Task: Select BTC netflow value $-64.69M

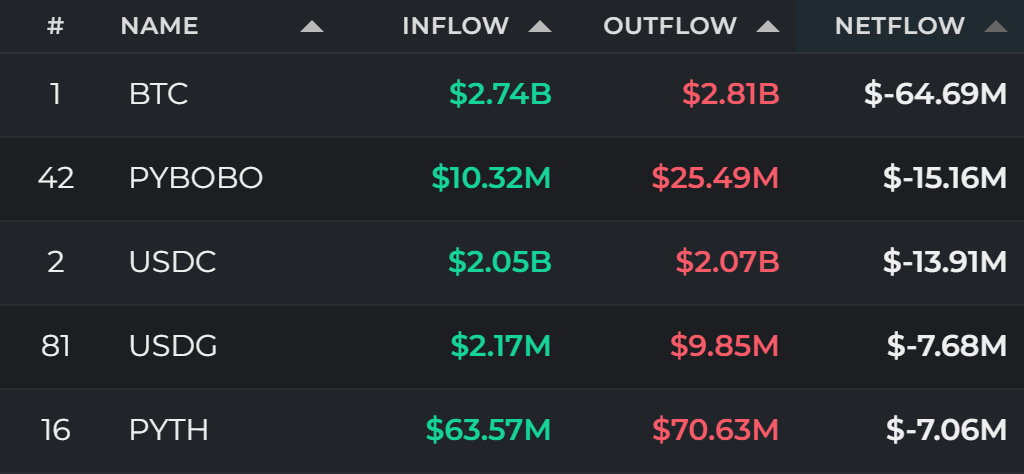Action: (935, 95)
